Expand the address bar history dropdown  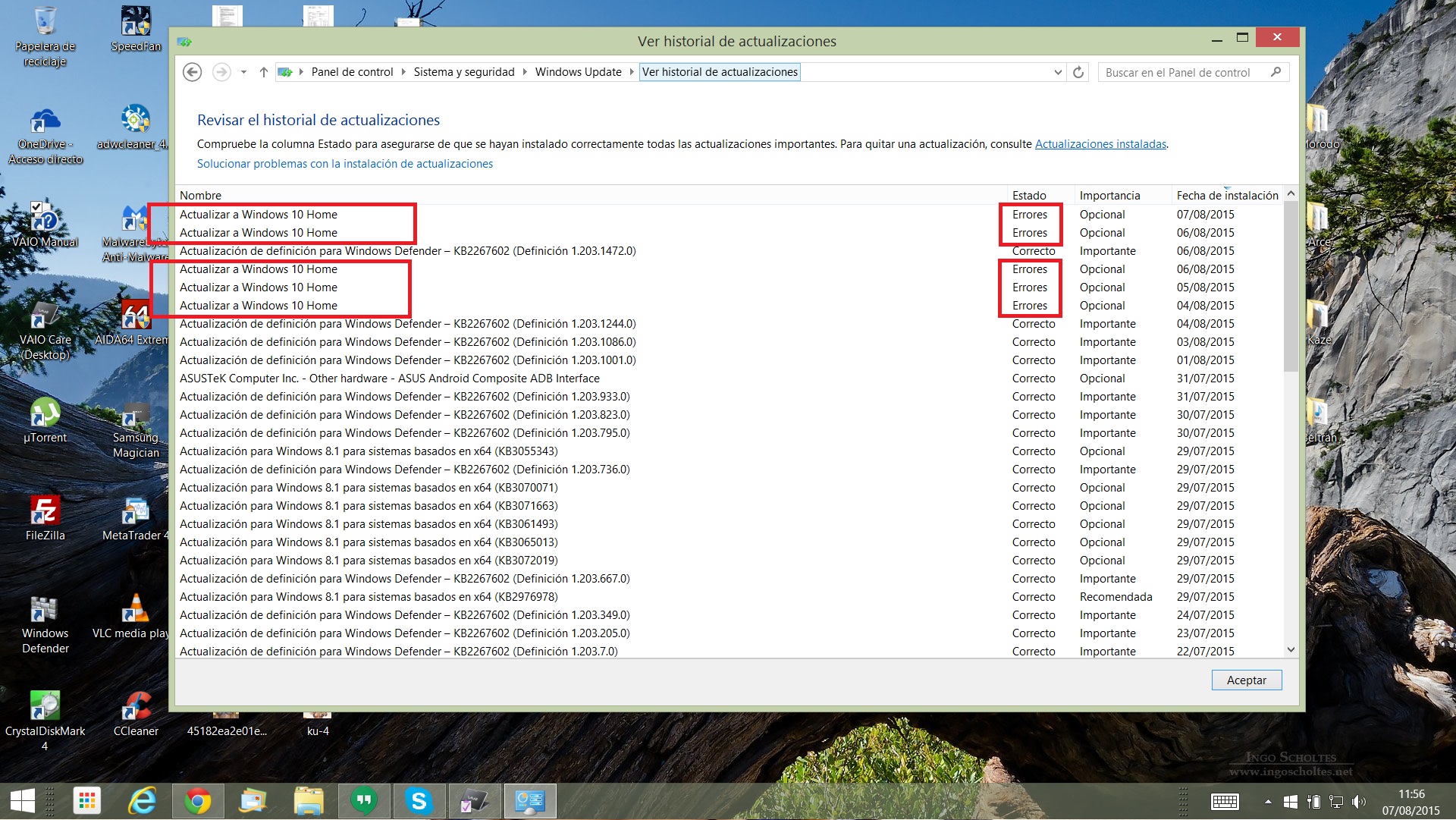click(1058, 72)
